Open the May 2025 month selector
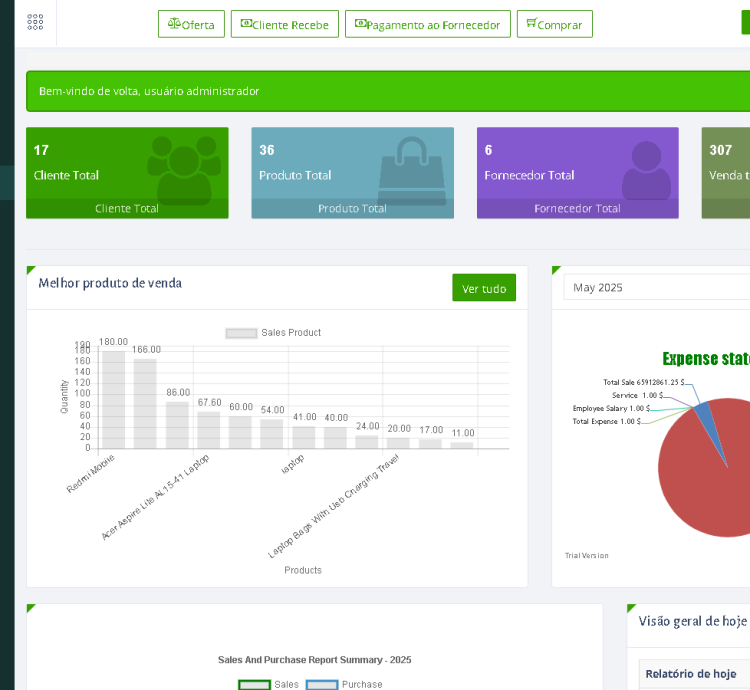The height and width of the screenshot is (690, 750). point(655,287)
